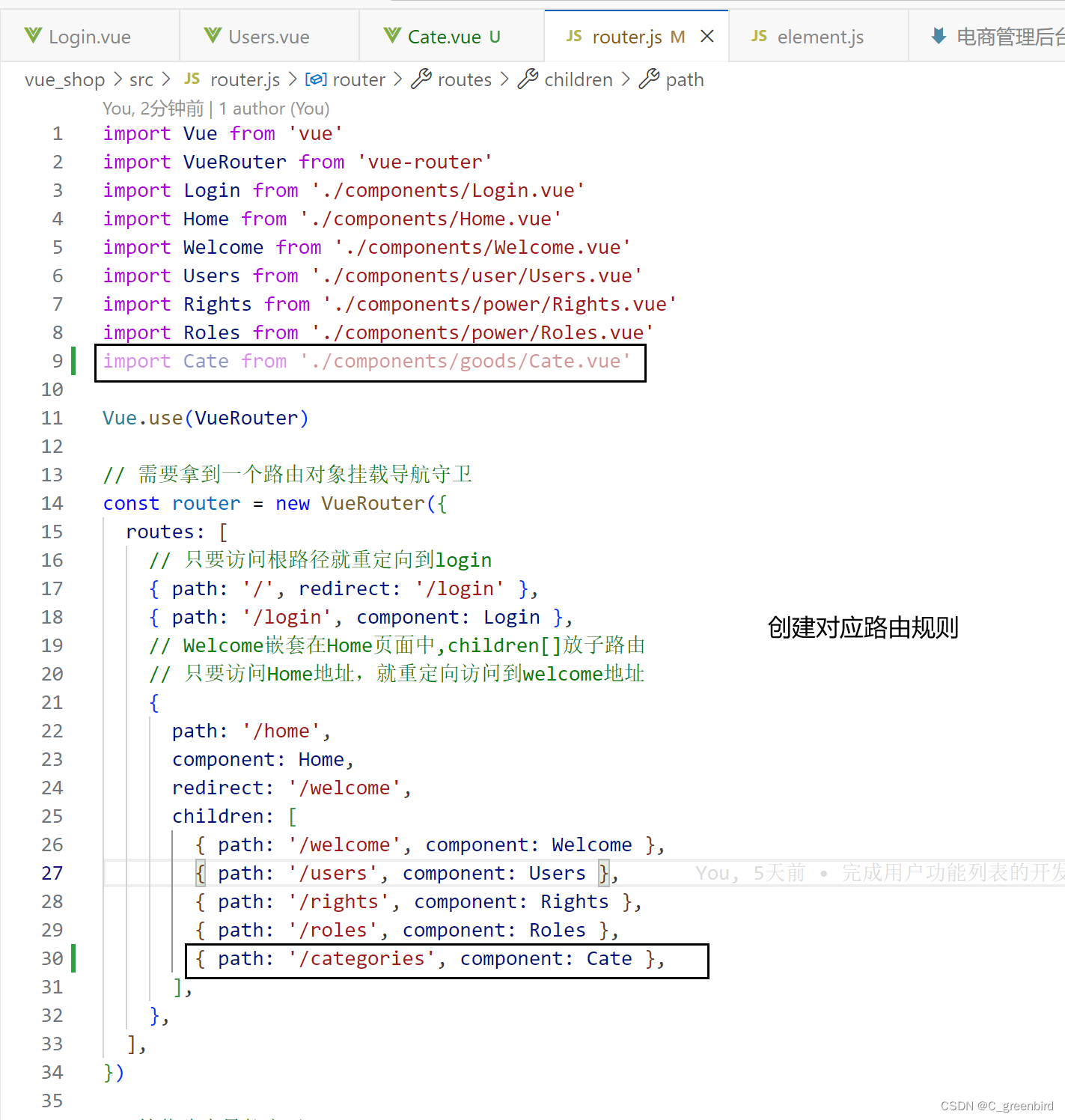Viewport: 1065px width, 1120px height.
Task: Click the git blame author annotation
Action: point(216,109)
